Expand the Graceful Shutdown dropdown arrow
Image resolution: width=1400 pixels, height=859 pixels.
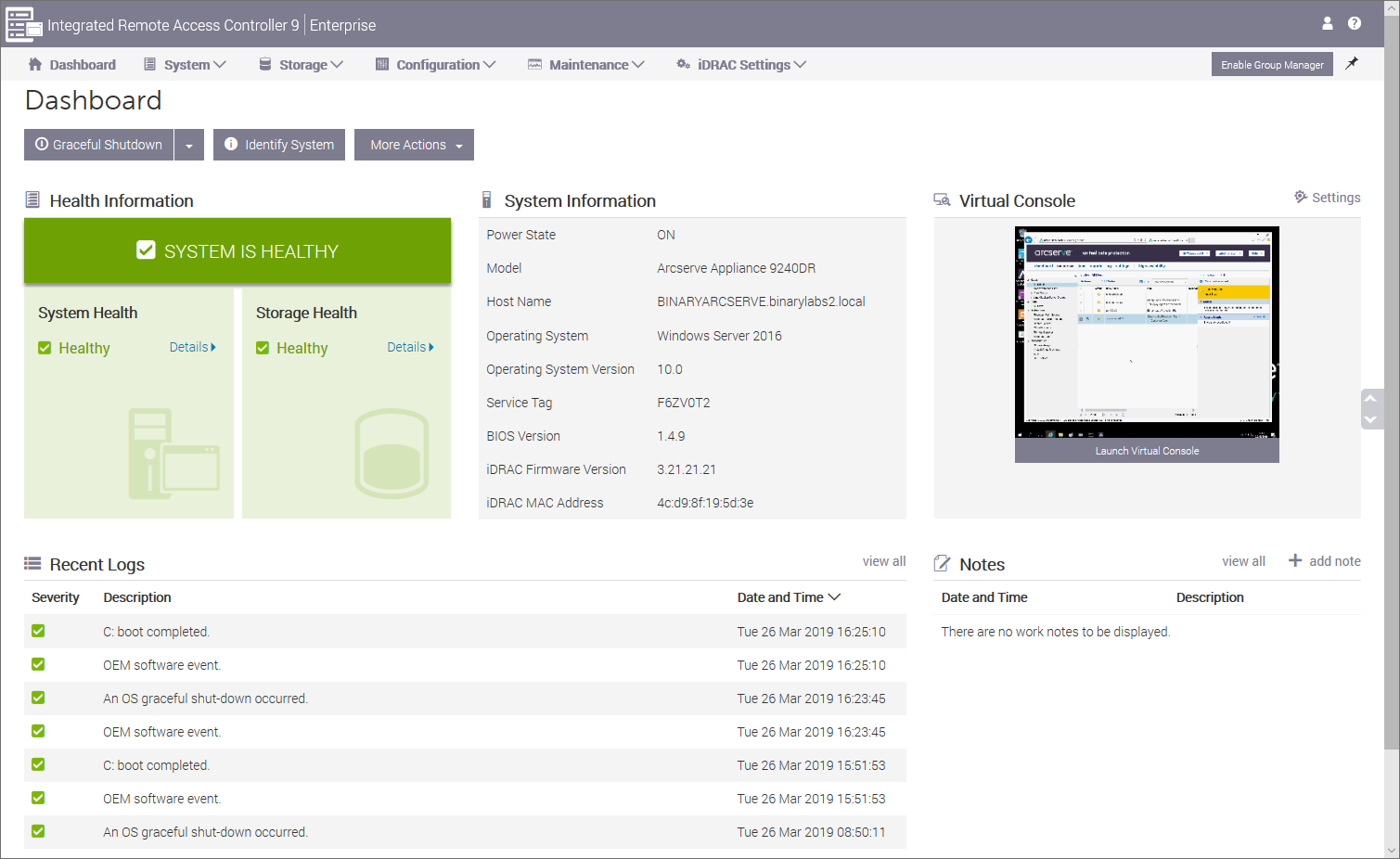pyautogui.click(x=189, y=146)
